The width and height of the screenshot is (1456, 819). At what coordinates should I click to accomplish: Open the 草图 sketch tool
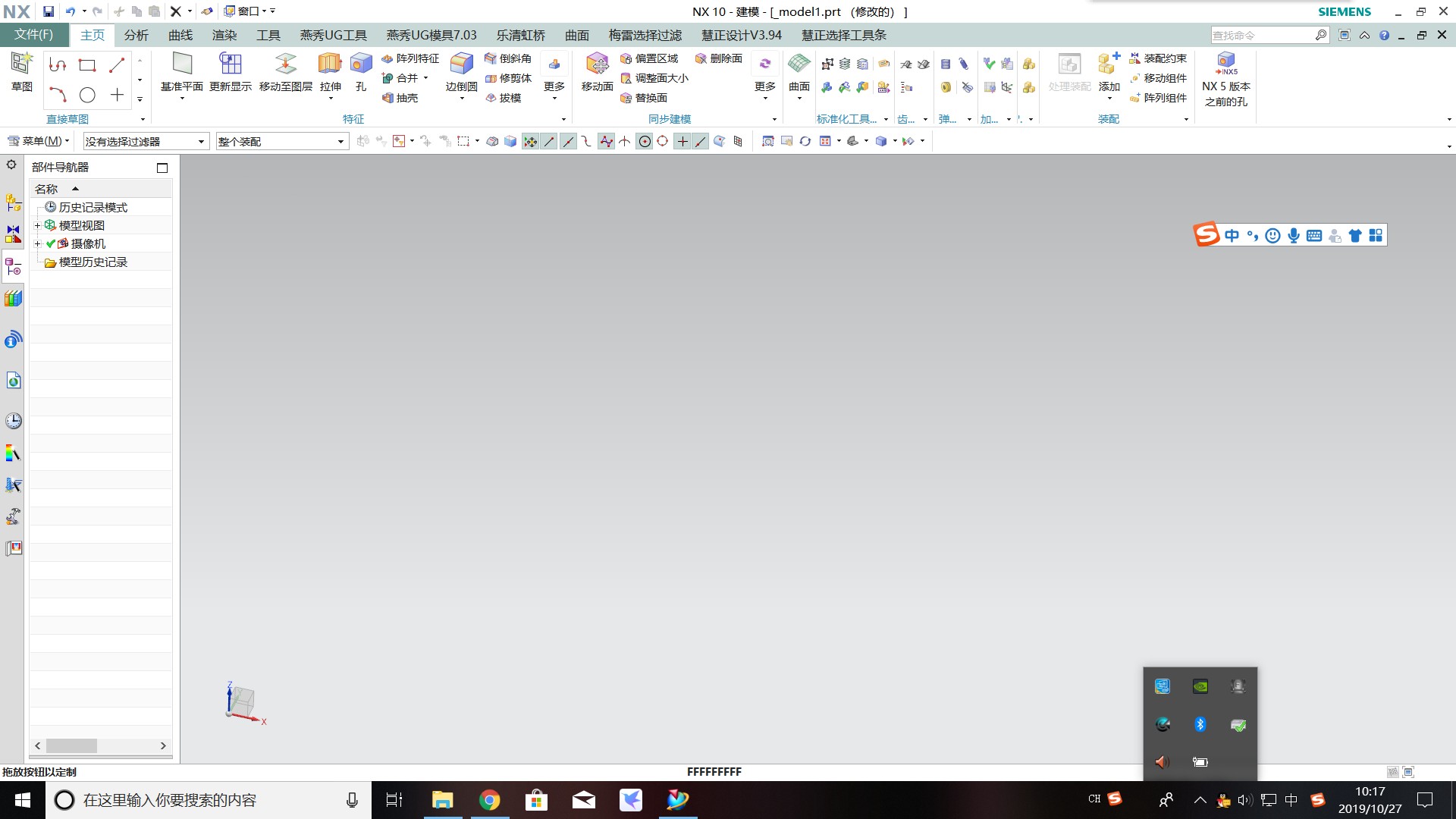click(21, 72)
